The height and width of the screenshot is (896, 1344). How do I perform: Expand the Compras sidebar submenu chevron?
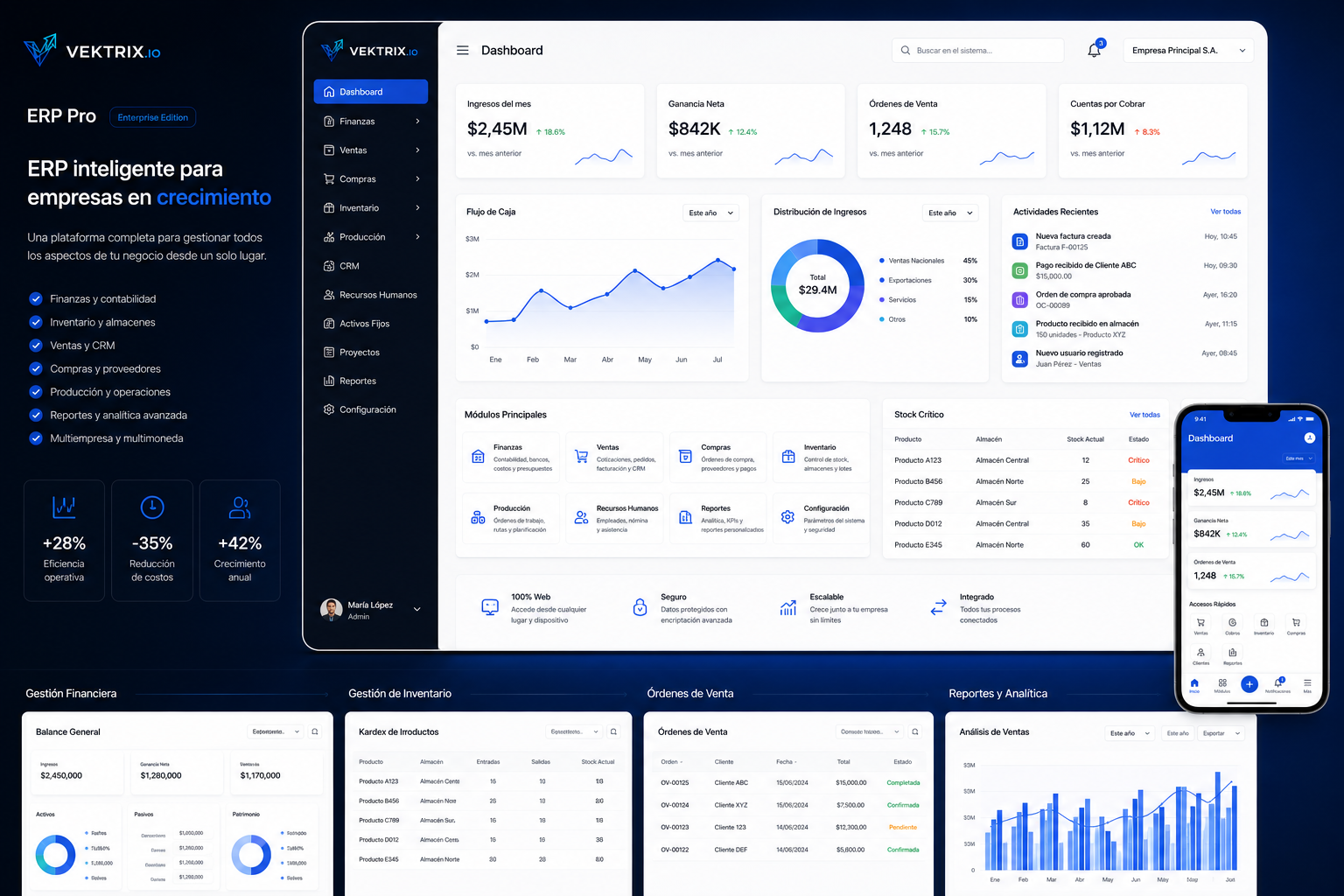tap(417, 179)
